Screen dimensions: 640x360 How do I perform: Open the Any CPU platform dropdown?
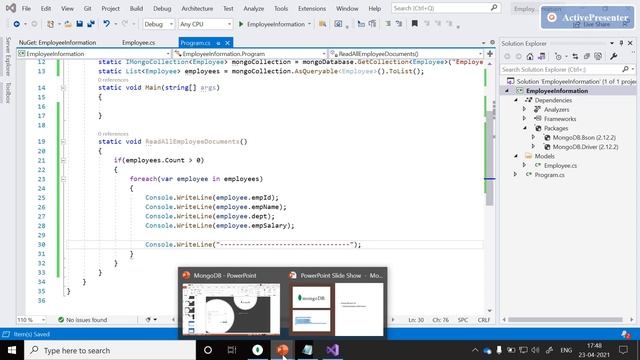click(x=205, y=24)
